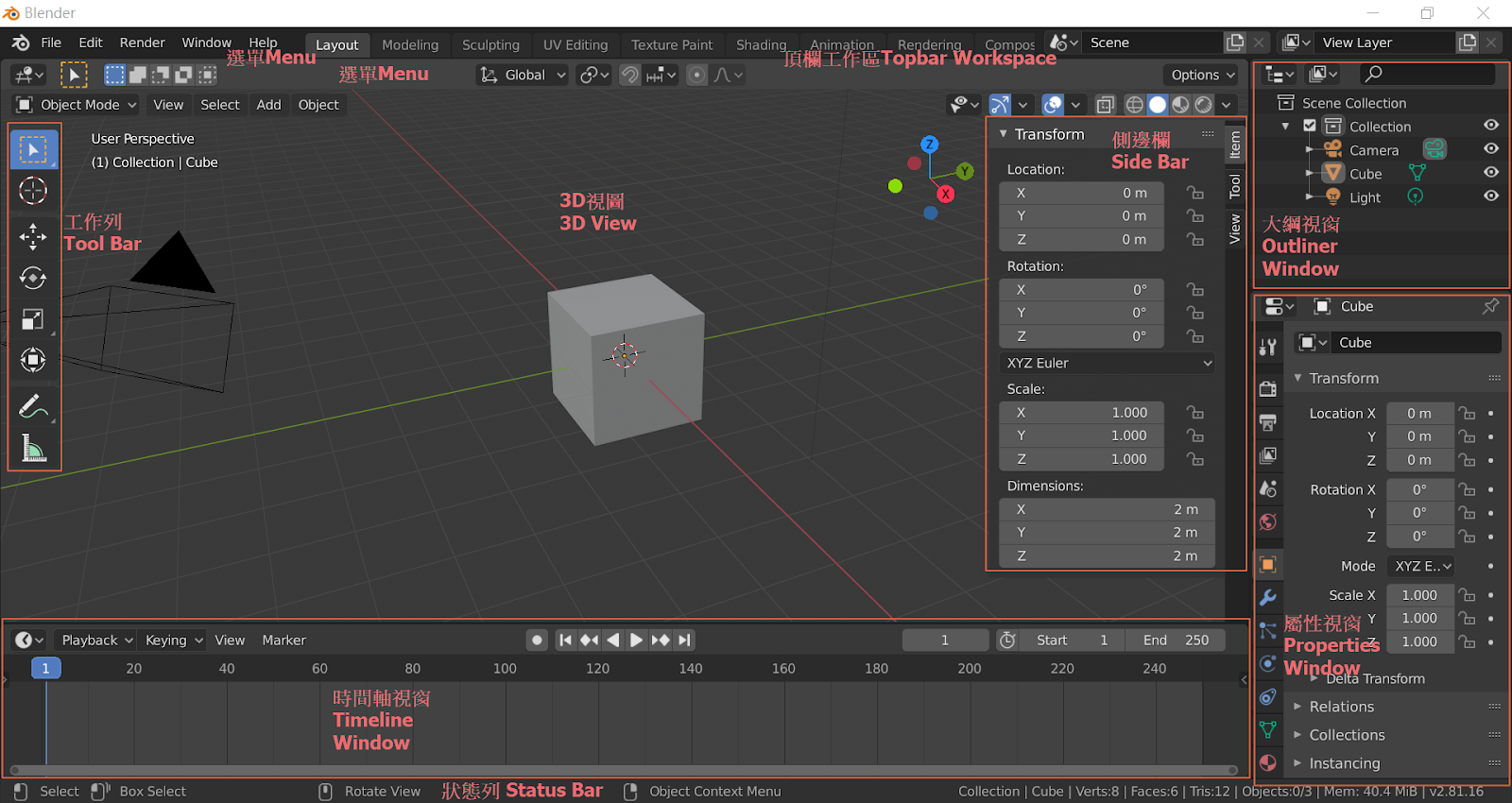Click the red X axis gizmo handle
Viewport: 1512px width, 803px height.
(x=945, y=194)
